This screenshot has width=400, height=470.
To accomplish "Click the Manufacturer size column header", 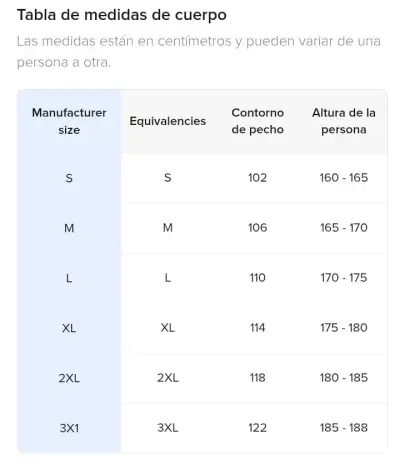I will [x=69, y=121].
